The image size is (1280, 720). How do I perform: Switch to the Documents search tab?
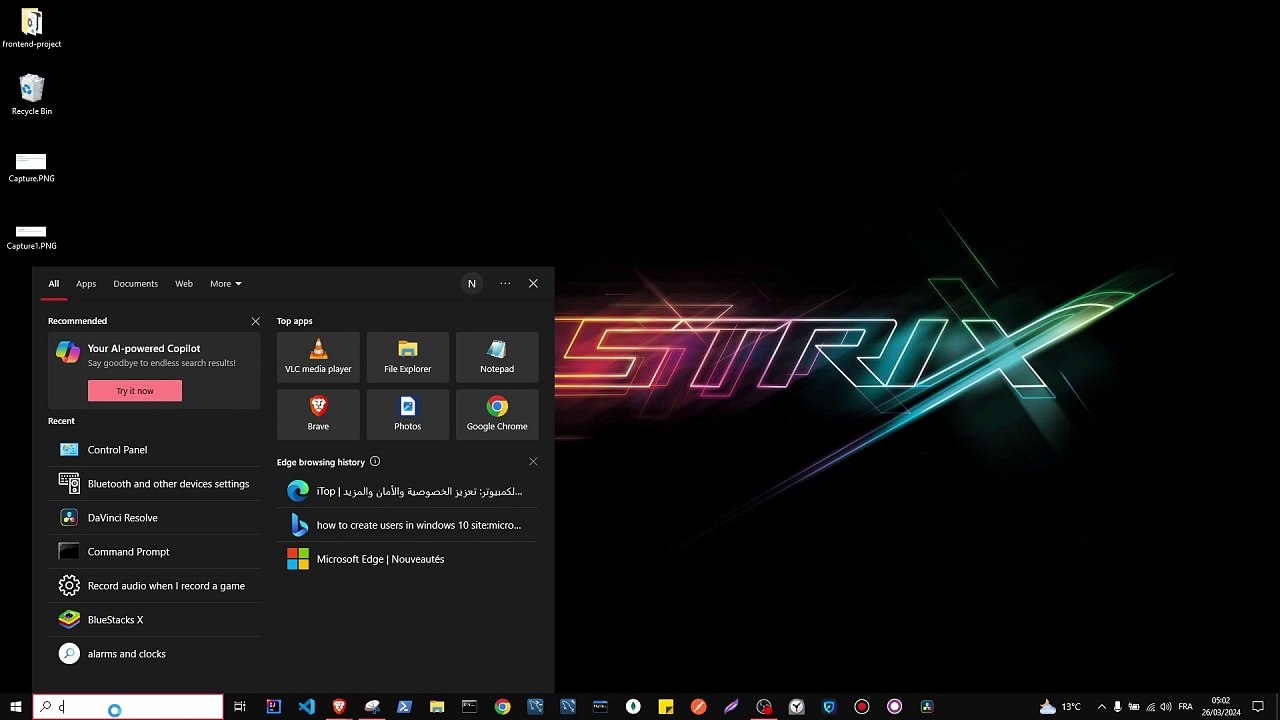coord(135,284)
